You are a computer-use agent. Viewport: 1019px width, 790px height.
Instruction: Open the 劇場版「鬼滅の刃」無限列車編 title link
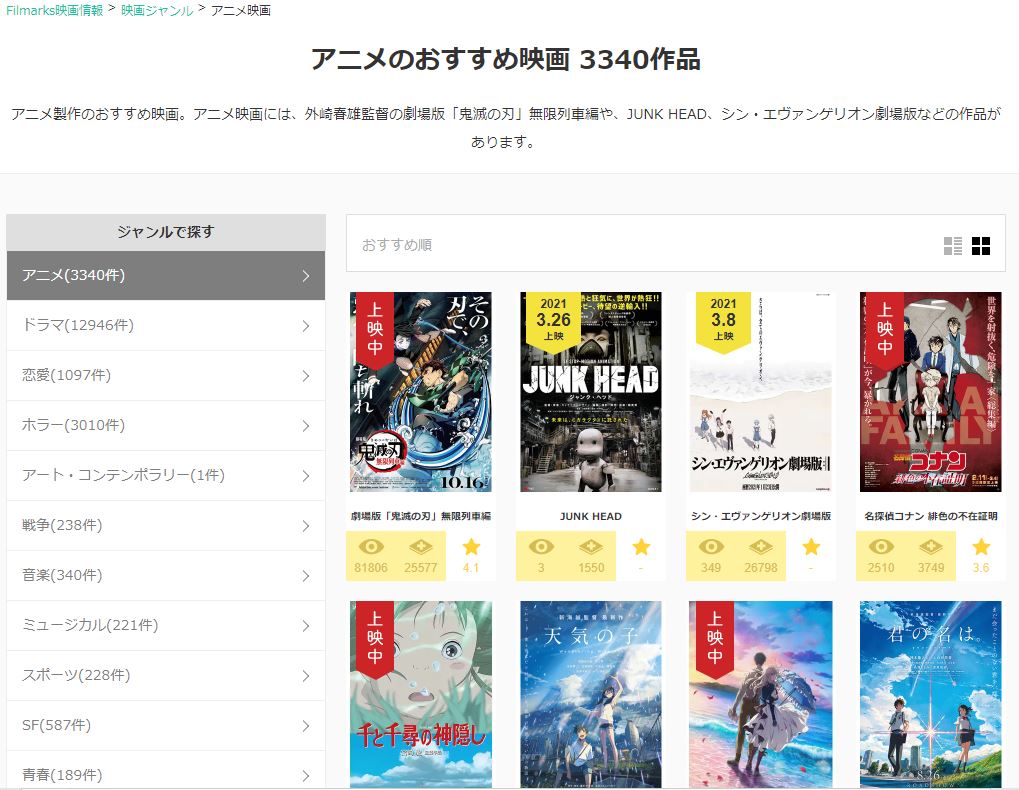(x=420, y=516)
